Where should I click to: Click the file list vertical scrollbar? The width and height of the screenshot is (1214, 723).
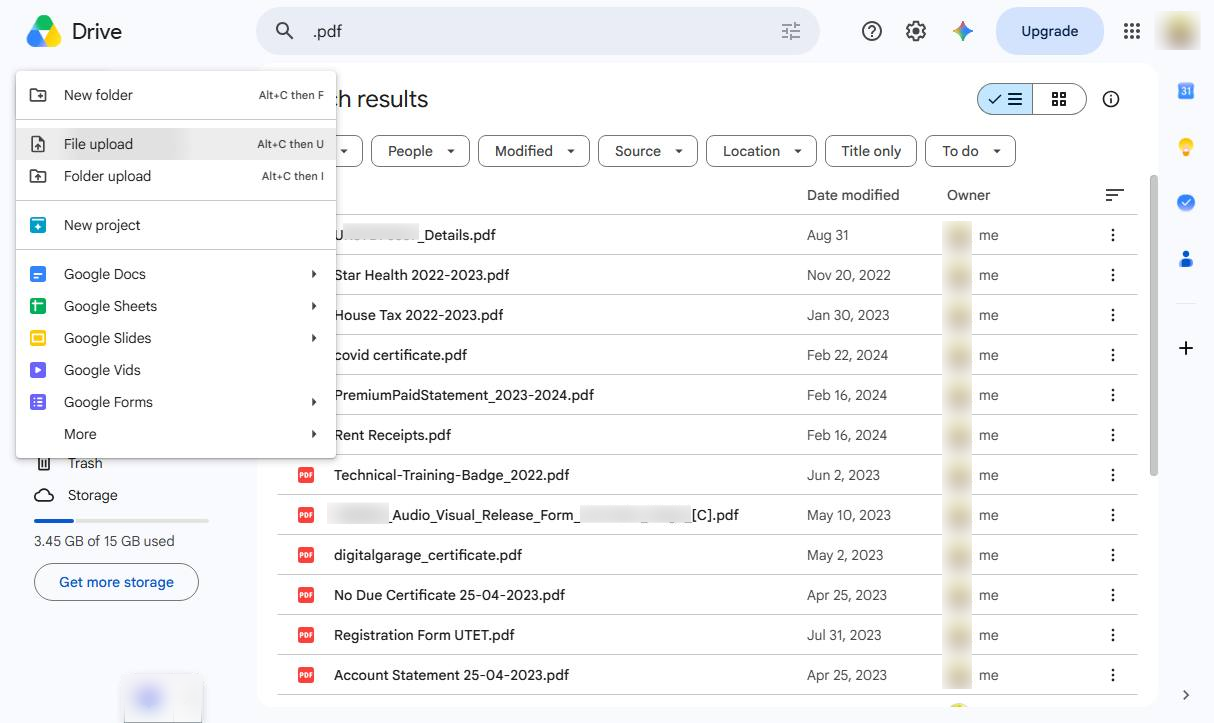click(1153, 325)
